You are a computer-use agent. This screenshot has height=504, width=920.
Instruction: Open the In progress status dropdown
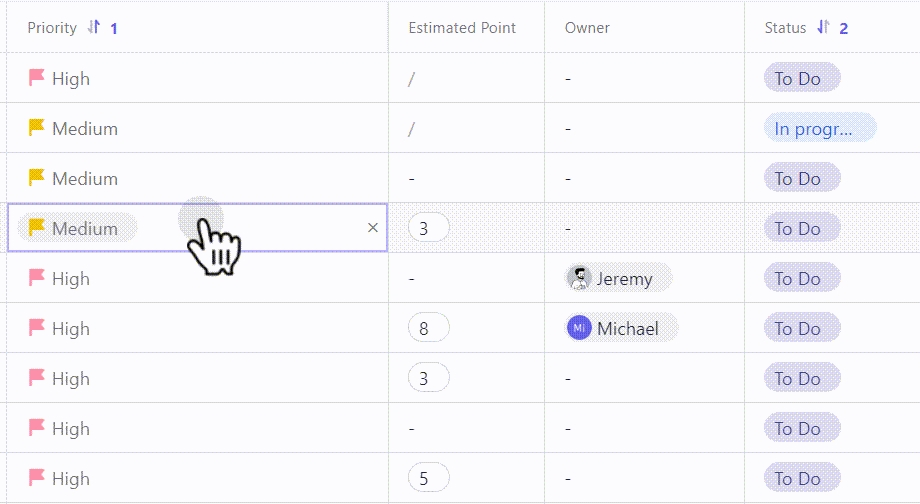819,128
